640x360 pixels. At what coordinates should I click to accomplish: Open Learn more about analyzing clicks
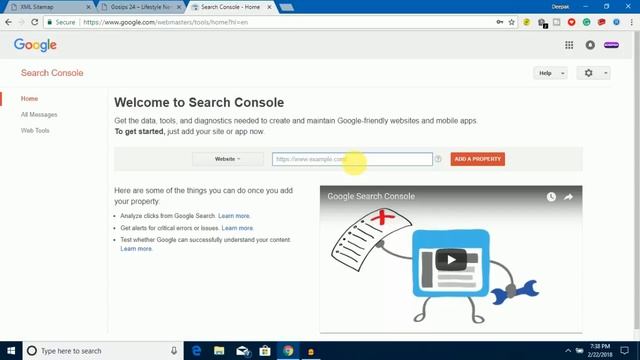point(233,216)
